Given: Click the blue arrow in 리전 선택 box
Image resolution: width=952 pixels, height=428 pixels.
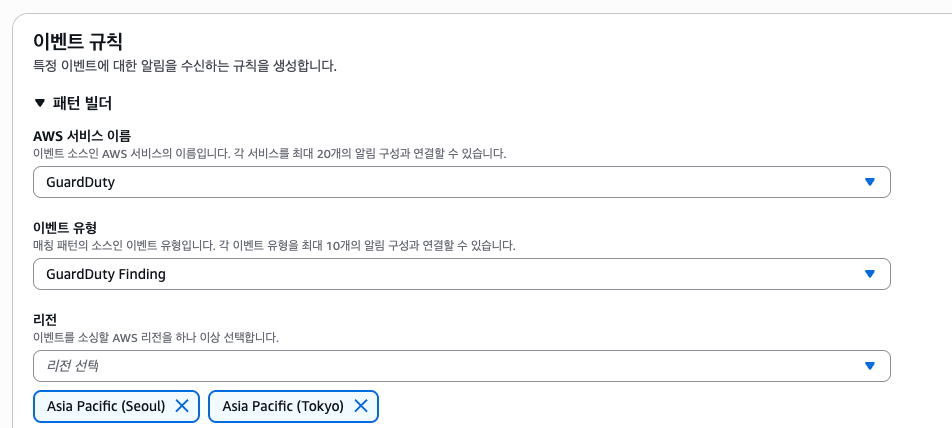Looking at the screenshot, I should point(869,366).
